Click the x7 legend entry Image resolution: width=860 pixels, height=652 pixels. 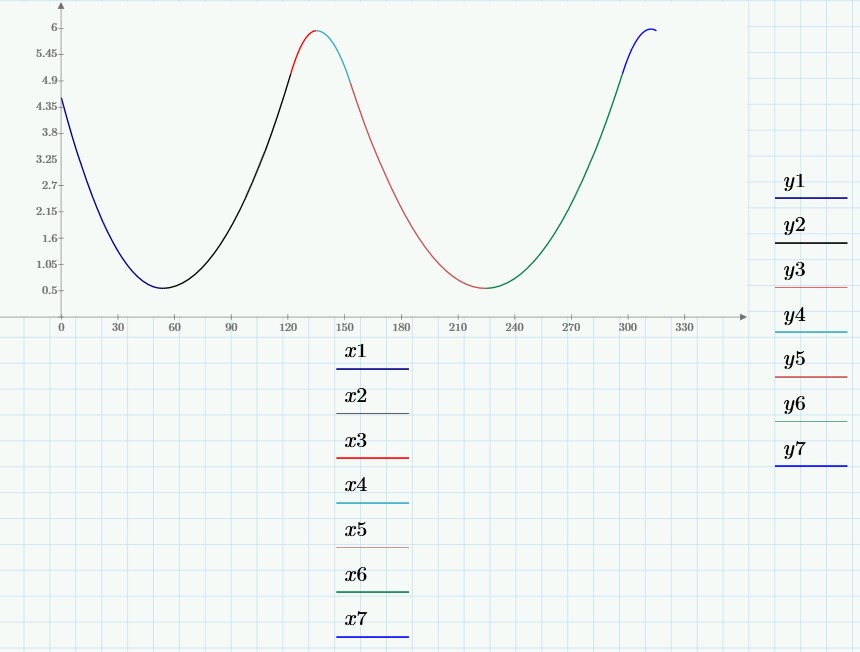click(356, 618)
